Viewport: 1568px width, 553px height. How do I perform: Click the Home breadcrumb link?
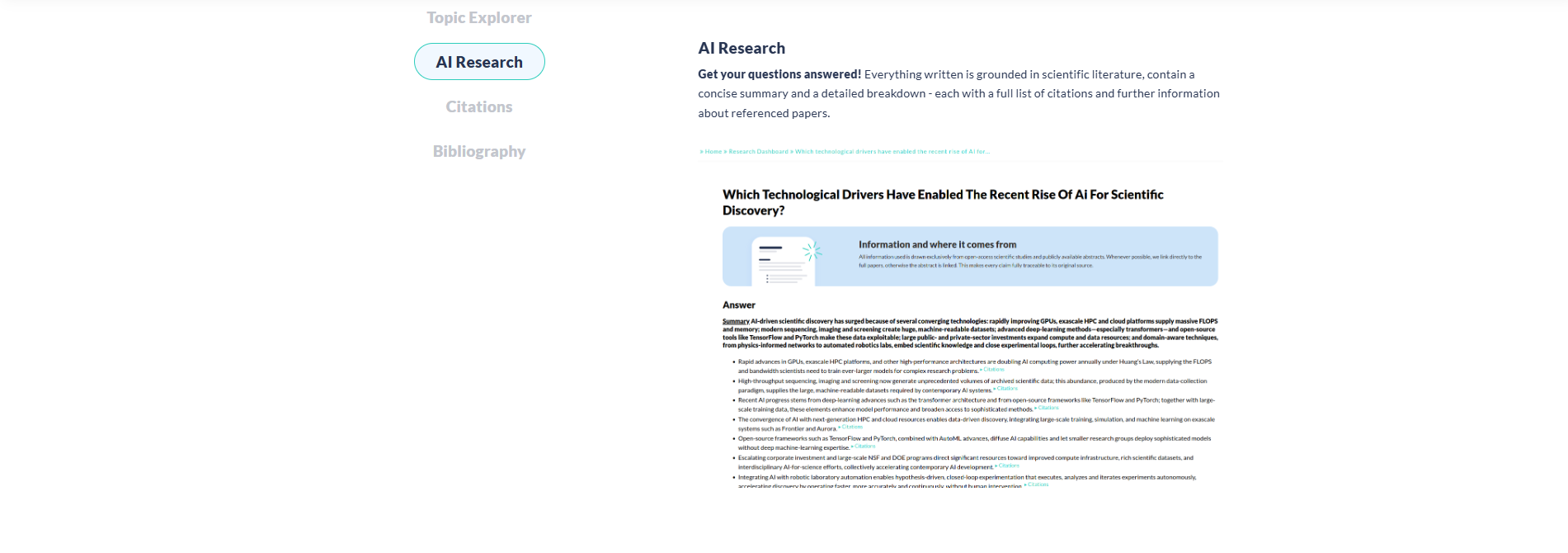point(713,152)
